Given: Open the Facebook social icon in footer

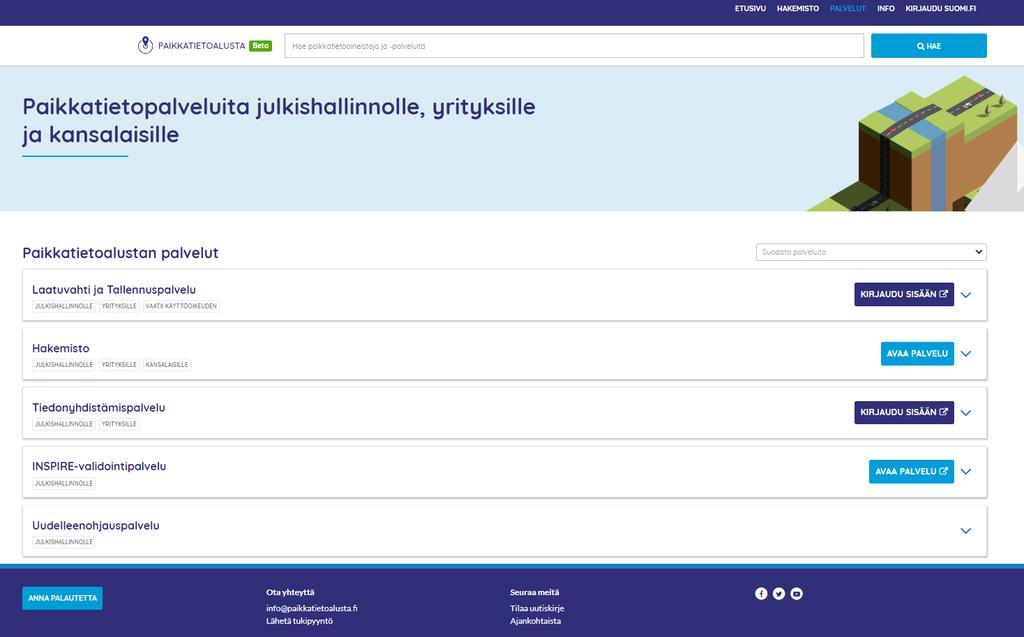Looking at the screenshot, I should click(761, 593).
